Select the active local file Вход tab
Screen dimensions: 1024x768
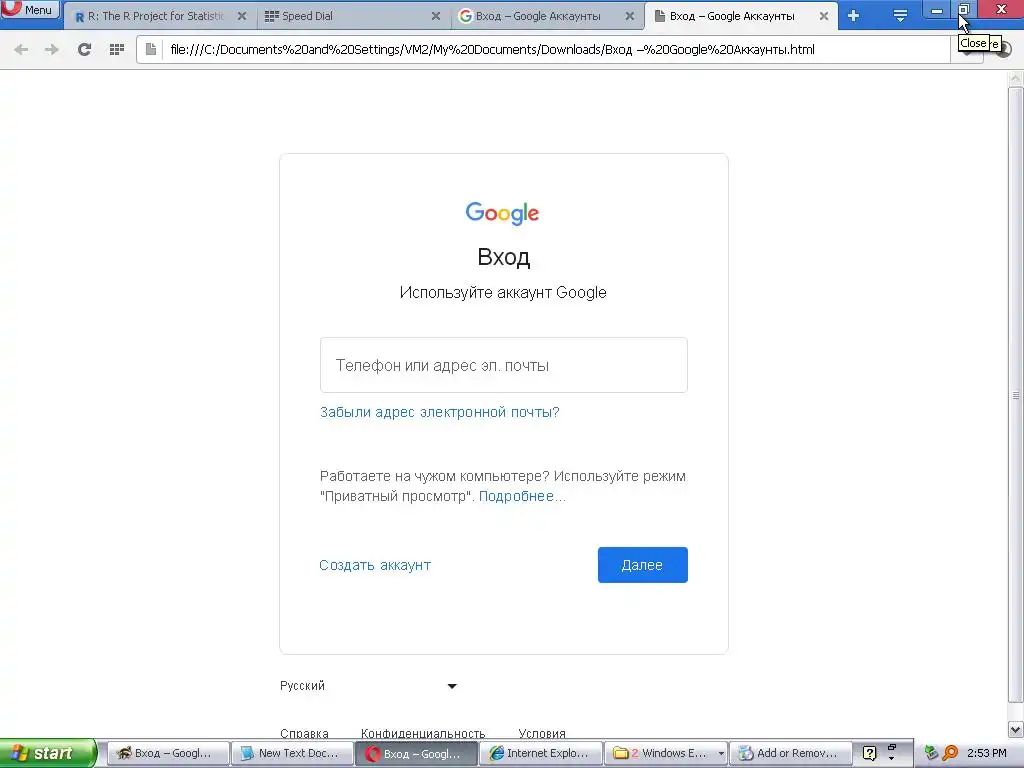741,16
